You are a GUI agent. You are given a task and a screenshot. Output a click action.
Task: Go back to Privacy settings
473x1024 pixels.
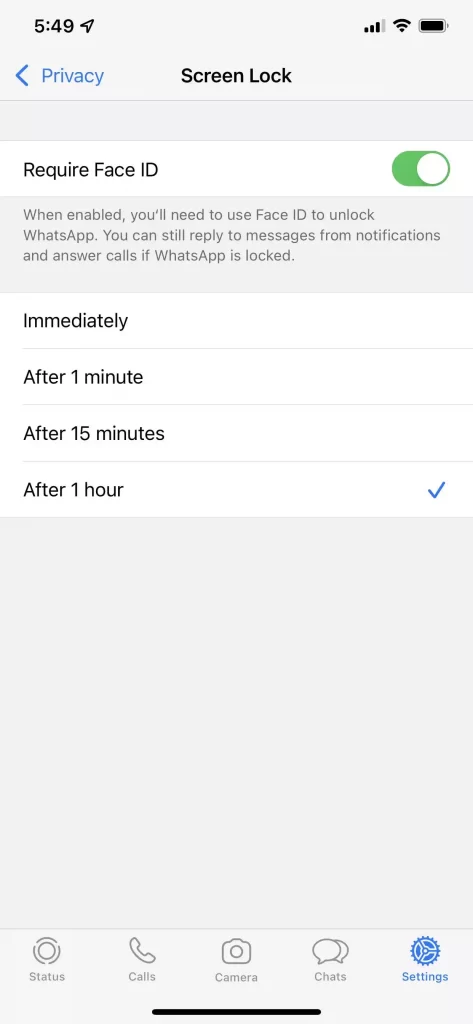[59, 76]
